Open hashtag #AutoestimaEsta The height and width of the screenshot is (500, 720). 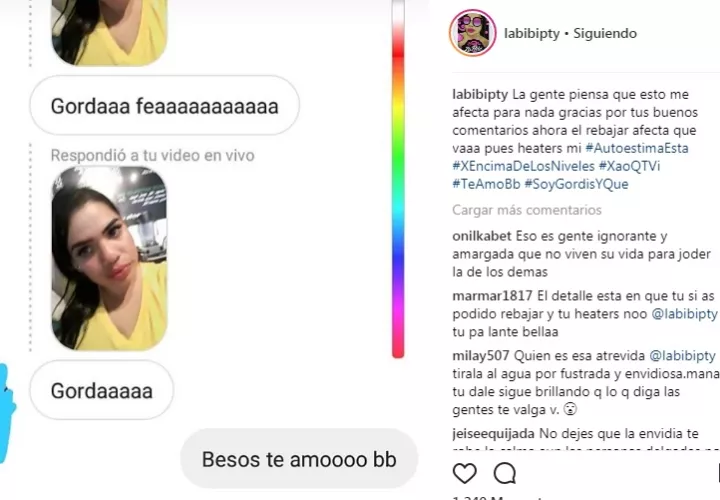(x=637, y=148)
